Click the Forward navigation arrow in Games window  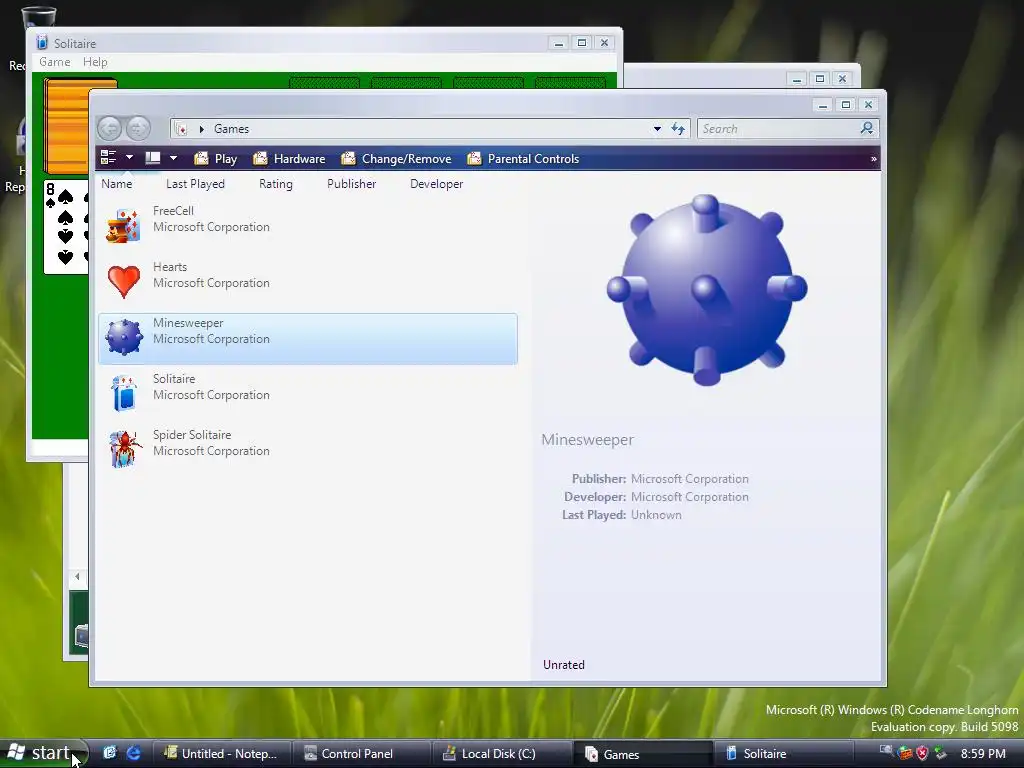click(138, 129)
